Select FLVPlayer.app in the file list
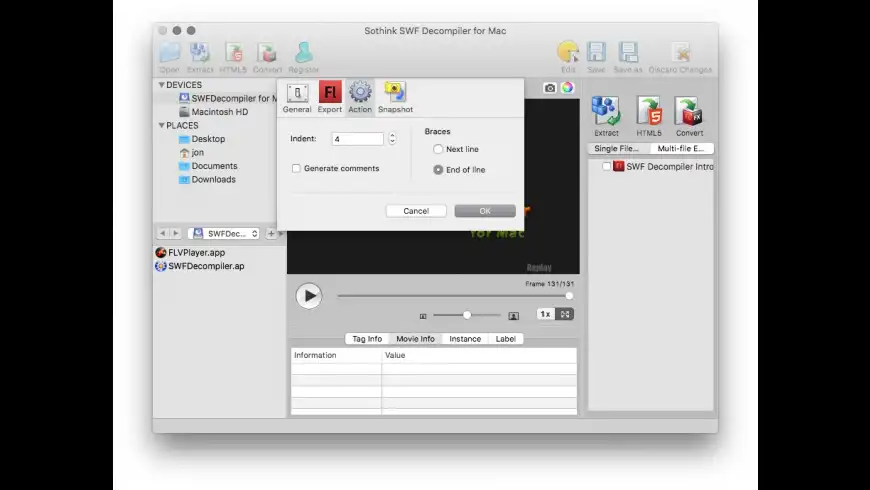The width and height of the screenshot is (870, 490). click(190, 252)
